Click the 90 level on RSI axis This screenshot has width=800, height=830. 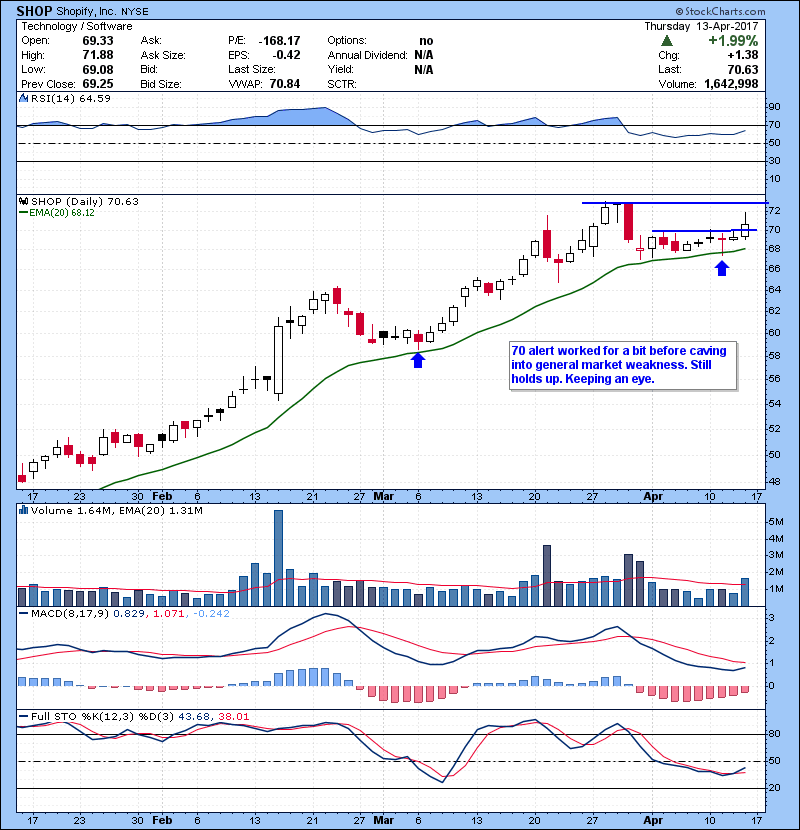pyautogui.click(x=774, y=107)
